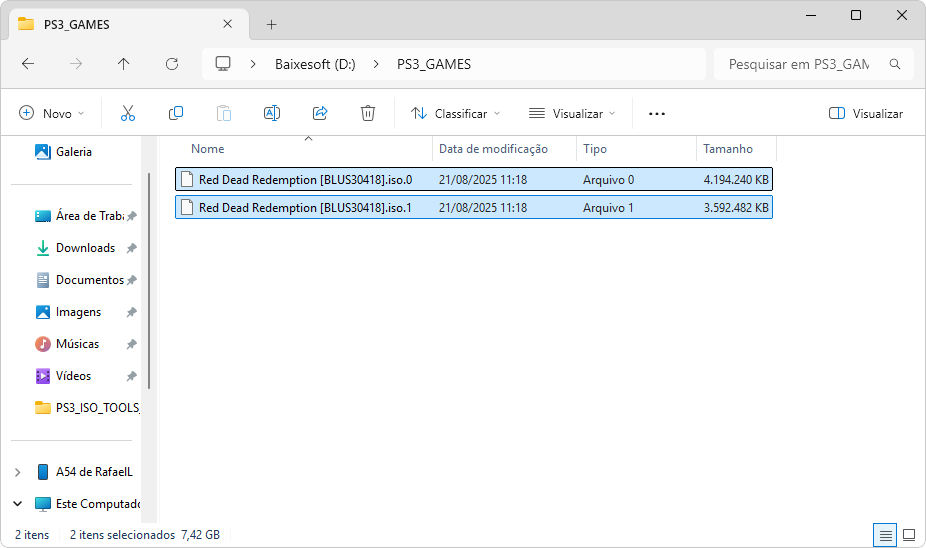The height and width of the screenshot is (548, 926).
Task: Sort by the Tamanho column header
Action: coord(728,149)
